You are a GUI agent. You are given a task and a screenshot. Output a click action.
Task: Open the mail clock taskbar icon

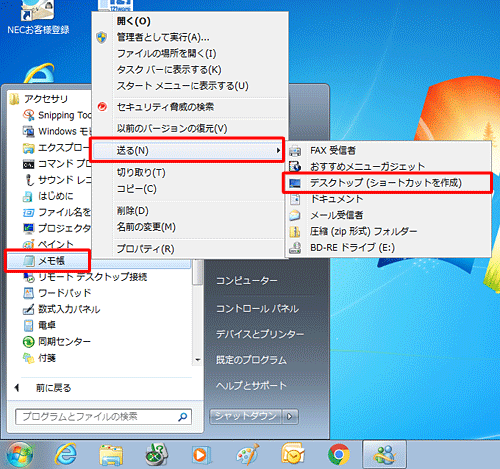click(x=292, y=454)
